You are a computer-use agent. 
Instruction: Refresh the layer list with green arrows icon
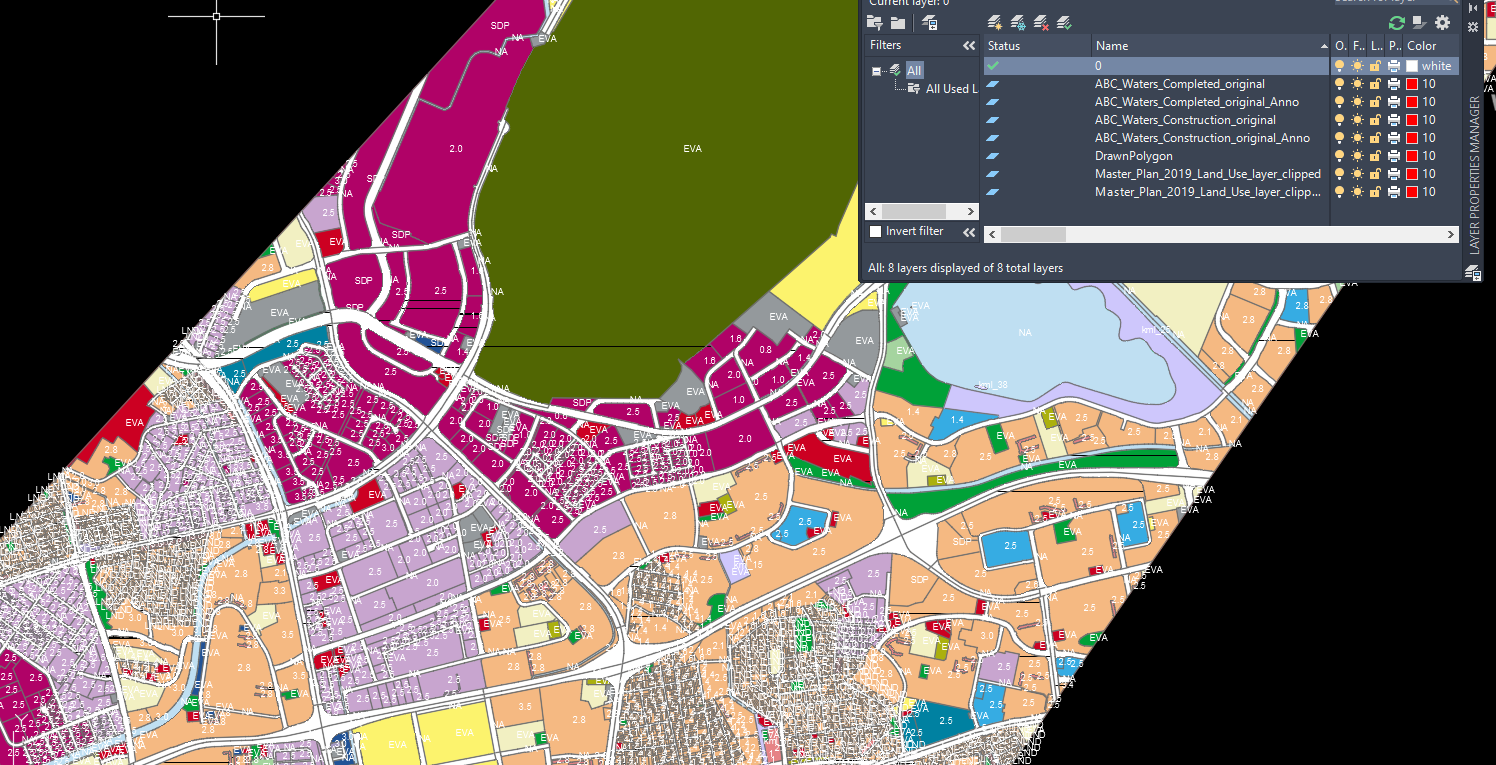tap(1397, 22)
